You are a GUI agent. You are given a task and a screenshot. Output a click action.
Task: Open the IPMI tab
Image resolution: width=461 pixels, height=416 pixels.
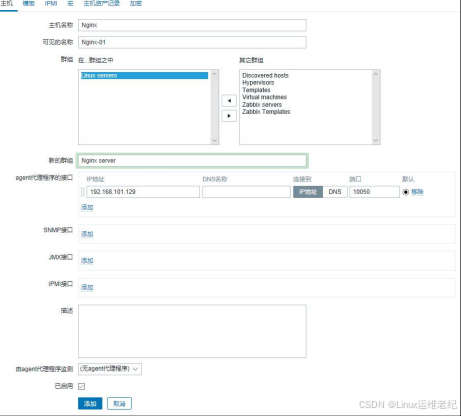coord(51,4)
